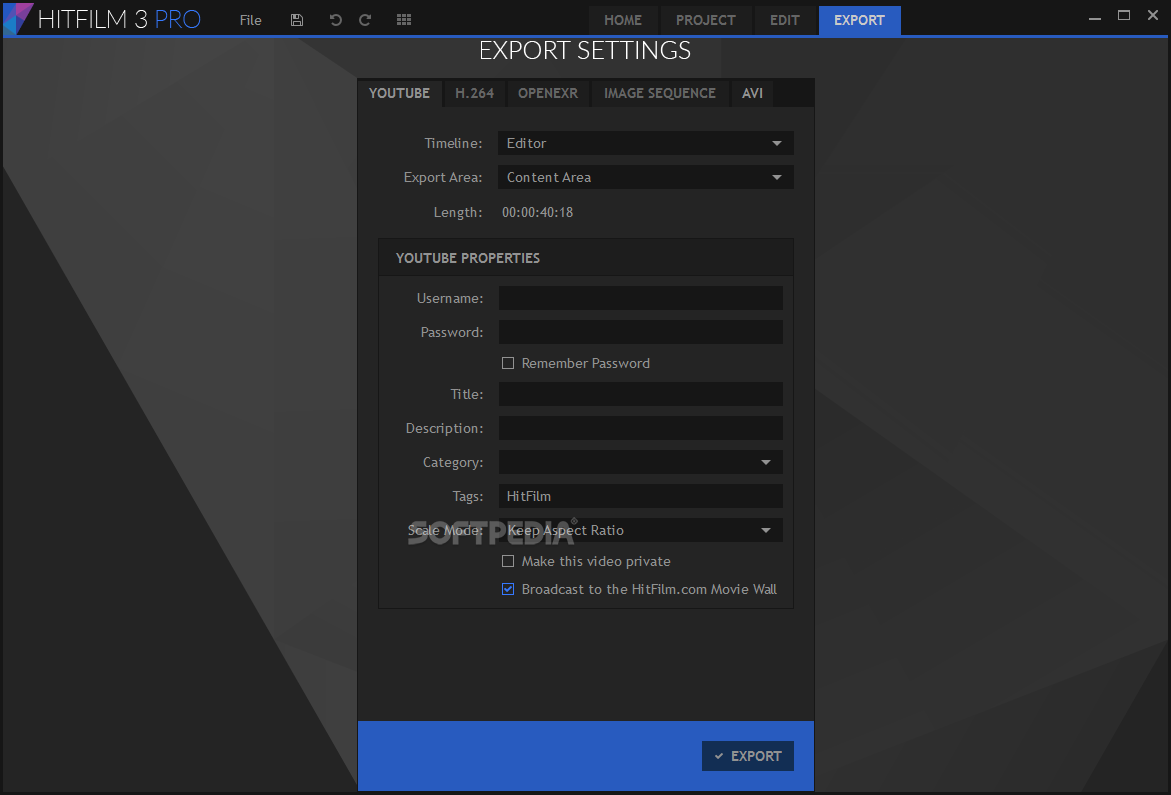Open the File menu
Image resolution: width=1171 pixels, height=795 pixels.
pyautogui.click(x=250, y=20)
